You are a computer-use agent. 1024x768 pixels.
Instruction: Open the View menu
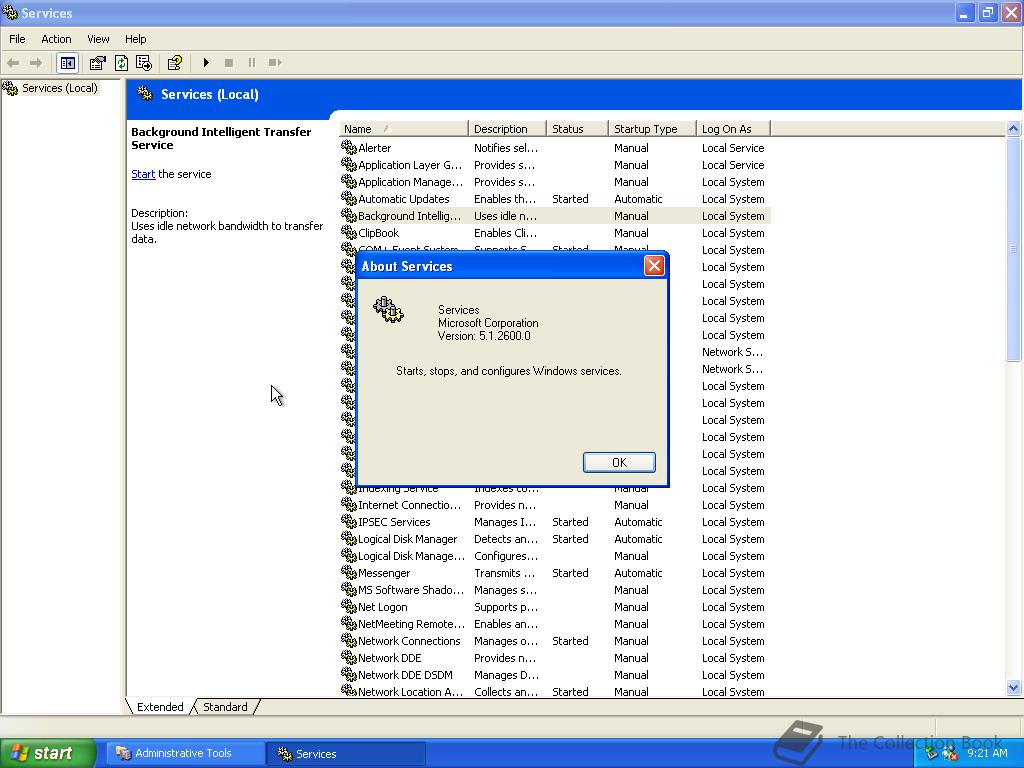(x=98, y=39)
